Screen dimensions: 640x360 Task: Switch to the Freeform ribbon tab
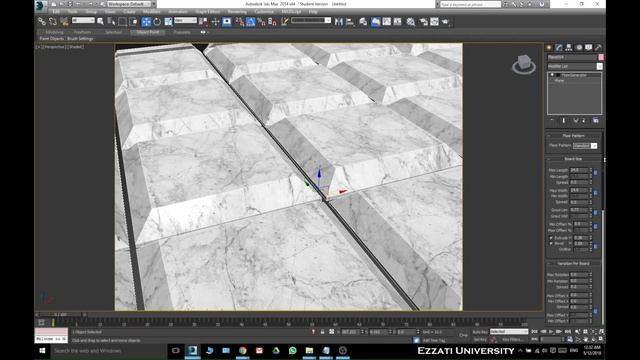click(x=82, y=32)
